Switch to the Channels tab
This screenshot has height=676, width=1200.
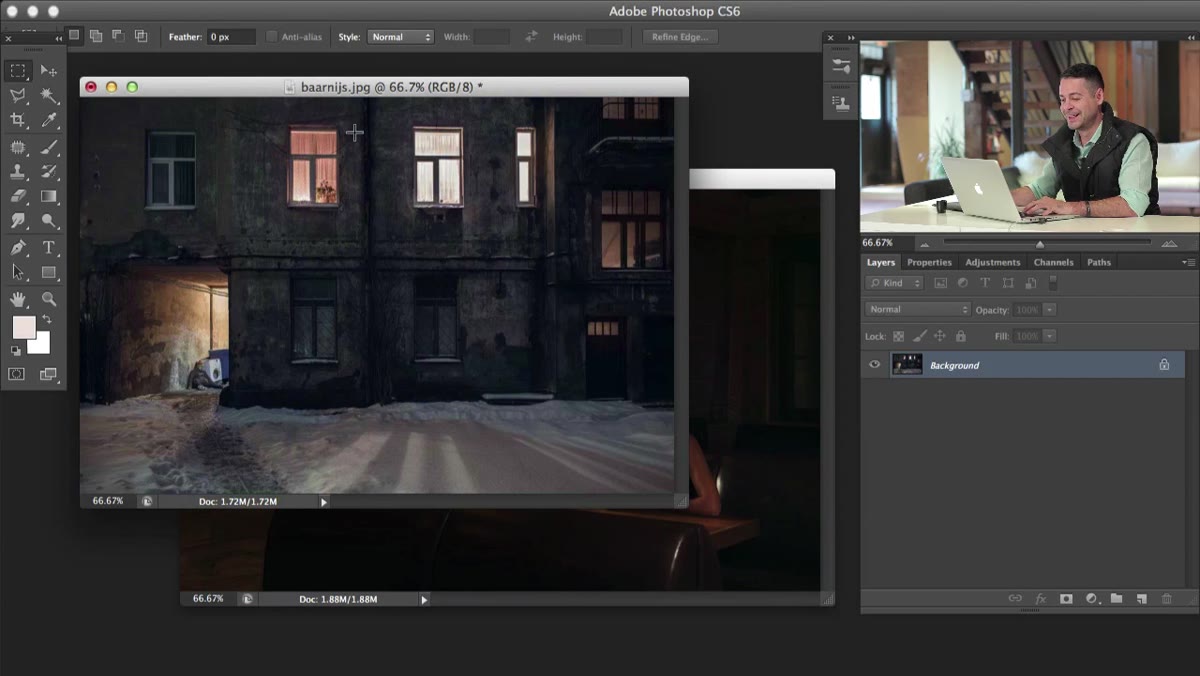[x=1053, y=262]
